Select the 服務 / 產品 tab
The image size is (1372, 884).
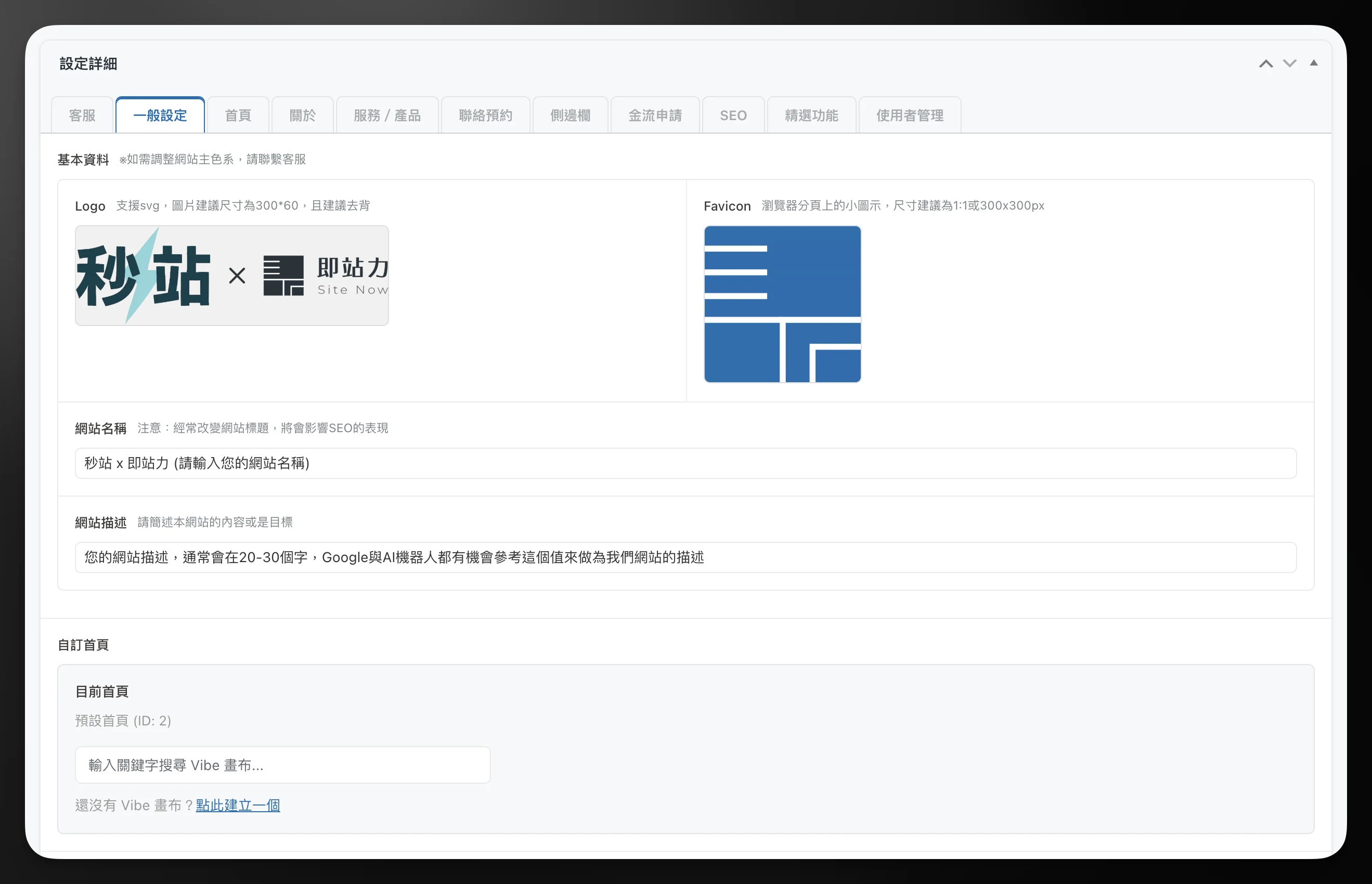(387, 115)
